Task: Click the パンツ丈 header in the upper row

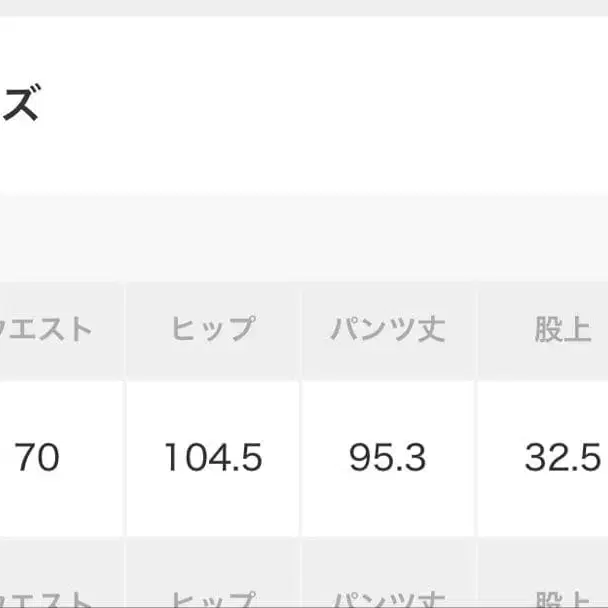Action: click(387, 330)
